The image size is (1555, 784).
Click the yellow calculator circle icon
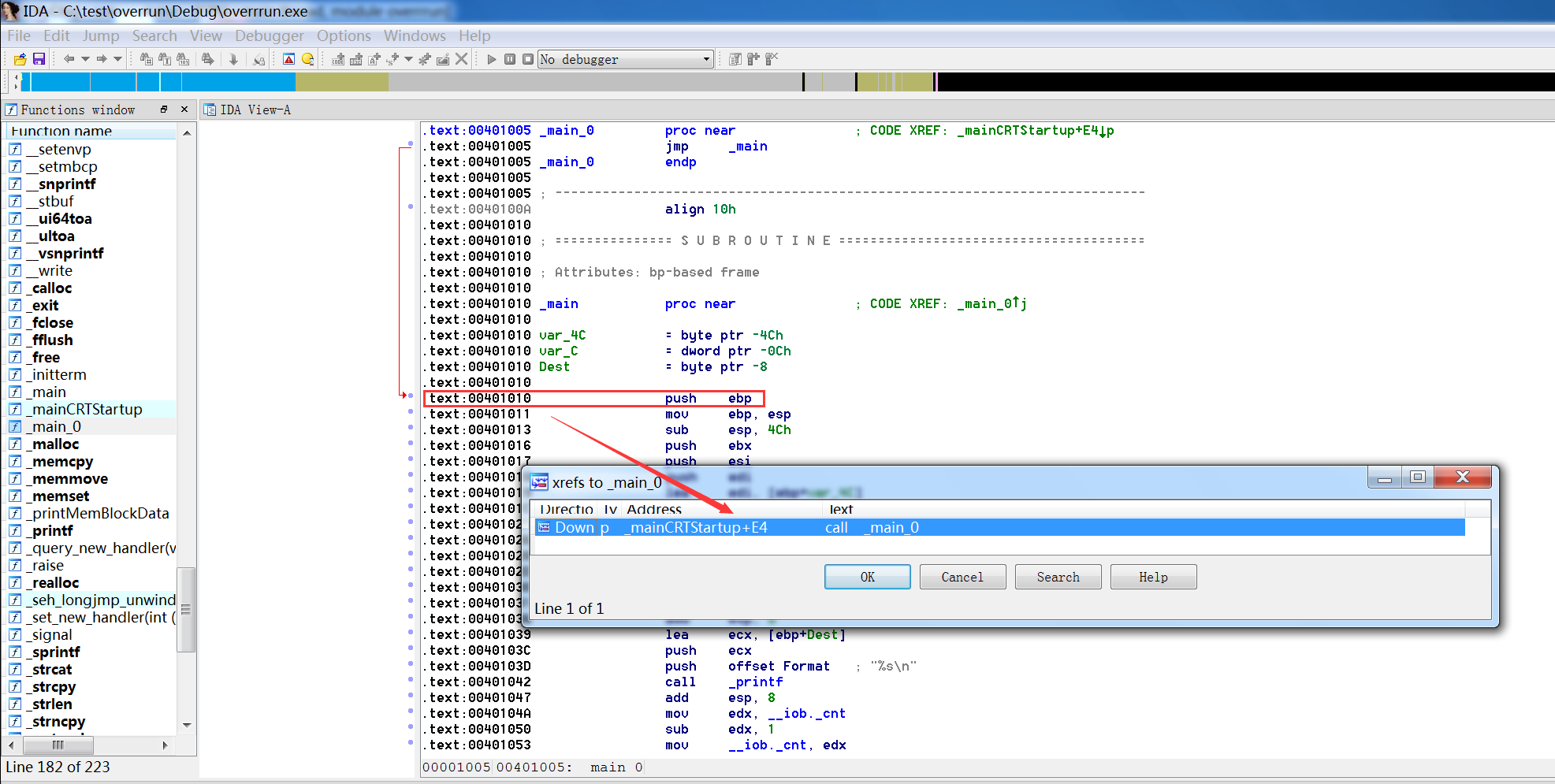[x=307, y=59]
